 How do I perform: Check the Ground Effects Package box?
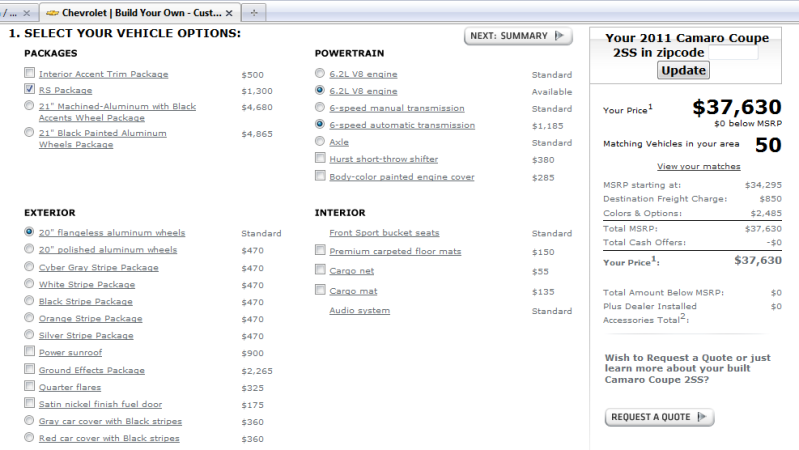30,369
